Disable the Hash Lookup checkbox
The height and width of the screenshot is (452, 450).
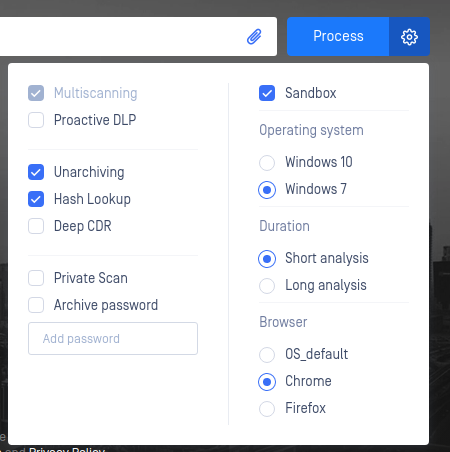pyautogui.click(x=36, y=199)
